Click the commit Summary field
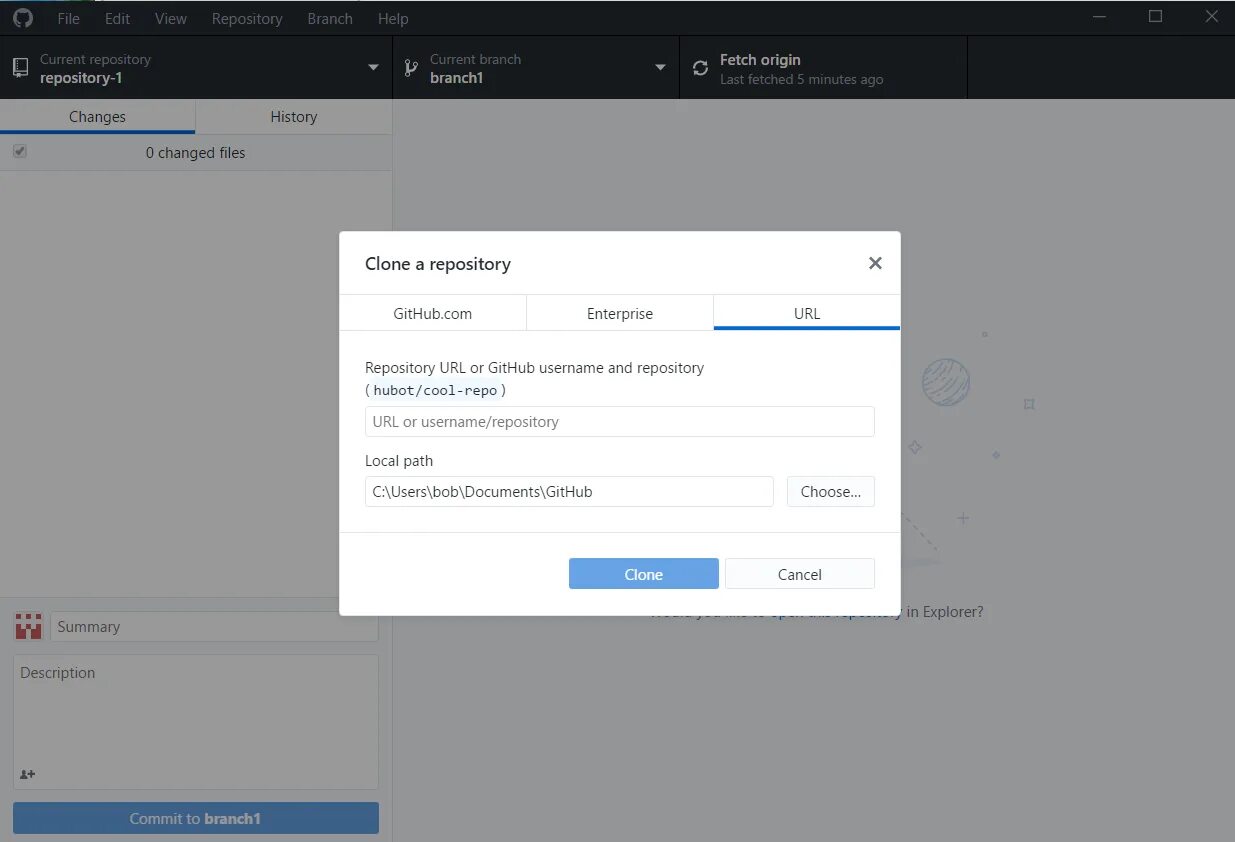 214,627
